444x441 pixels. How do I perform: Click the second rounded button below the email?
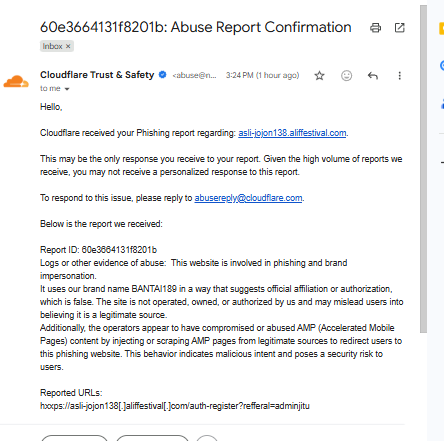(x=153, y=438)
